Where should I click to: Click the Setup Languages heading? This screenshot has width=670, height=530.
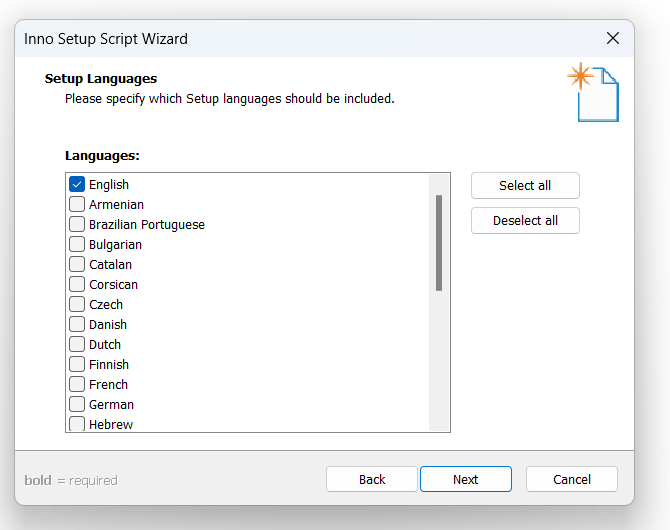(x=101, y=79)
